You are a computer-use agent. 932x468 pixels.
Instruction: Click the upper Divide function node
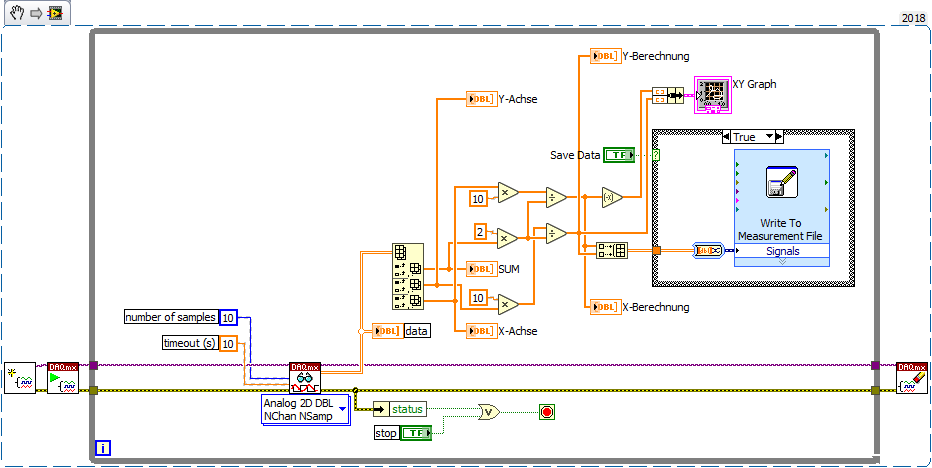(x=556, y=196)
